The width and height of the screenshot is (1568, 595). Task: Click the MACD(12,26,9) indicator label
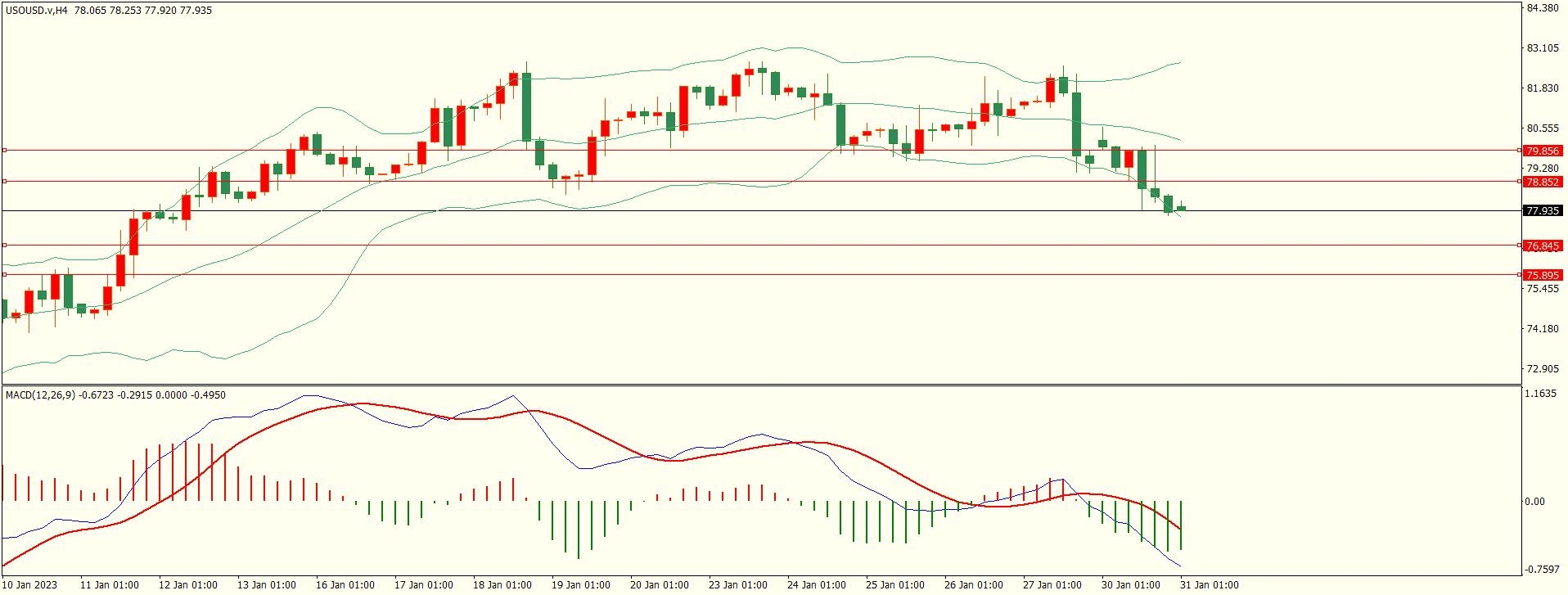[x=40, y=395]
